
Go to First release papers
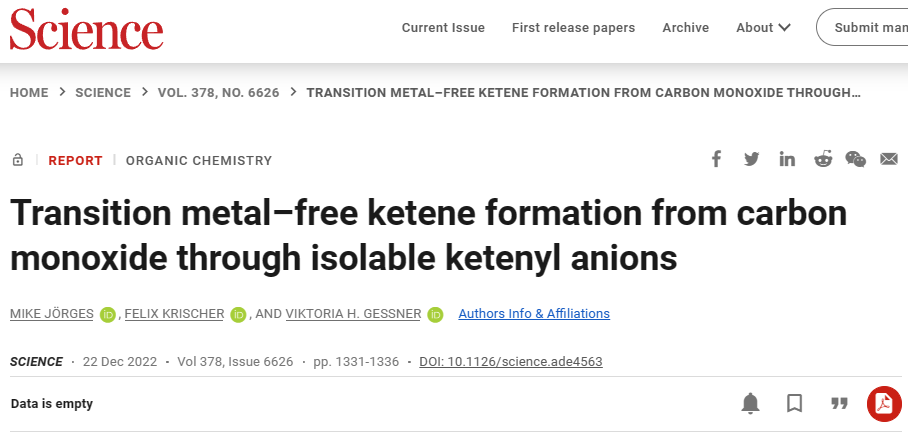click(x=573, y=28)
